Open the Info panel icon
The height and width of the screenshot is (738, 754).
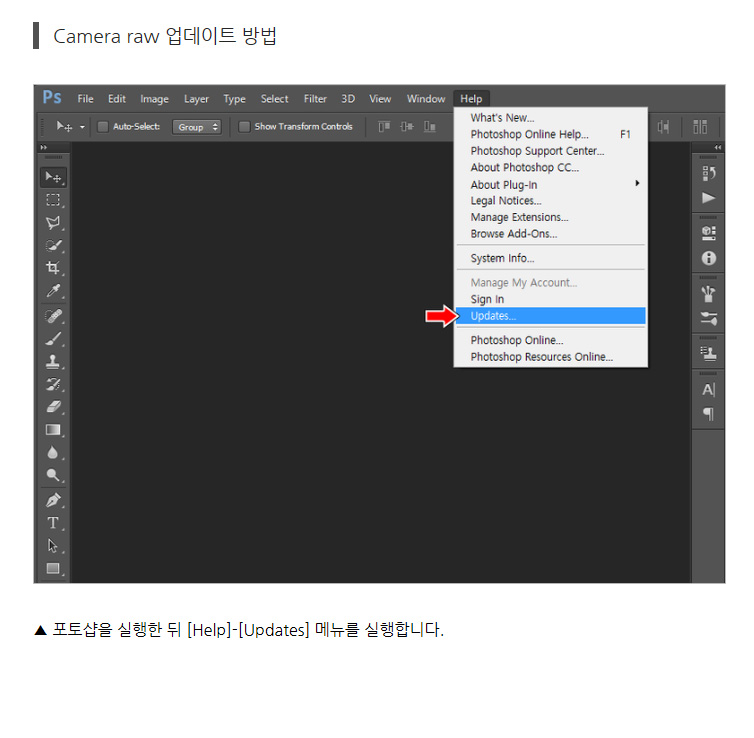[708, 258]
